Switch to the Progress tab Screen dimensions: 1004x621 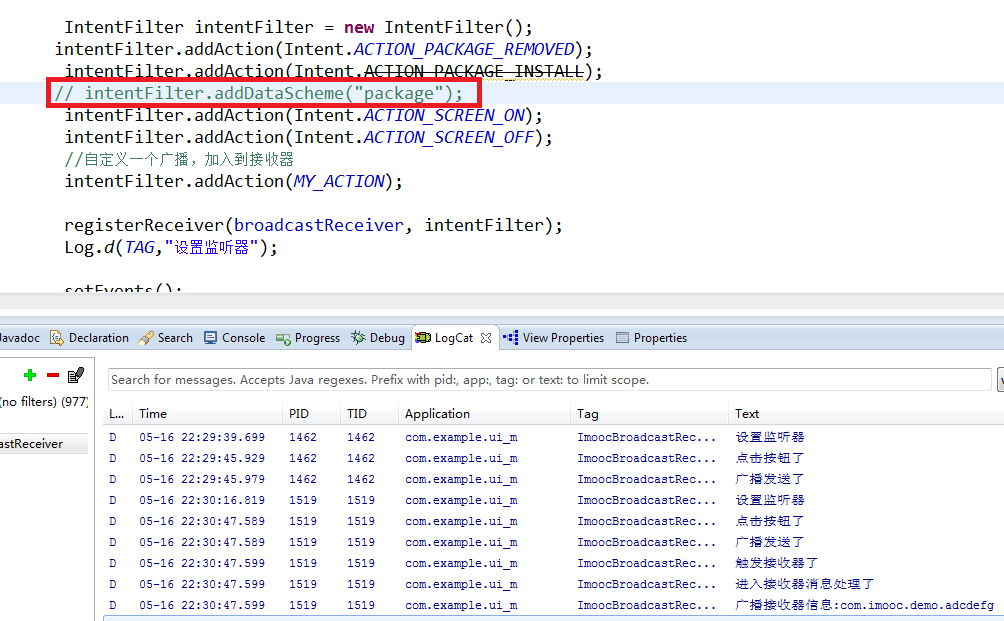(308, 338)
